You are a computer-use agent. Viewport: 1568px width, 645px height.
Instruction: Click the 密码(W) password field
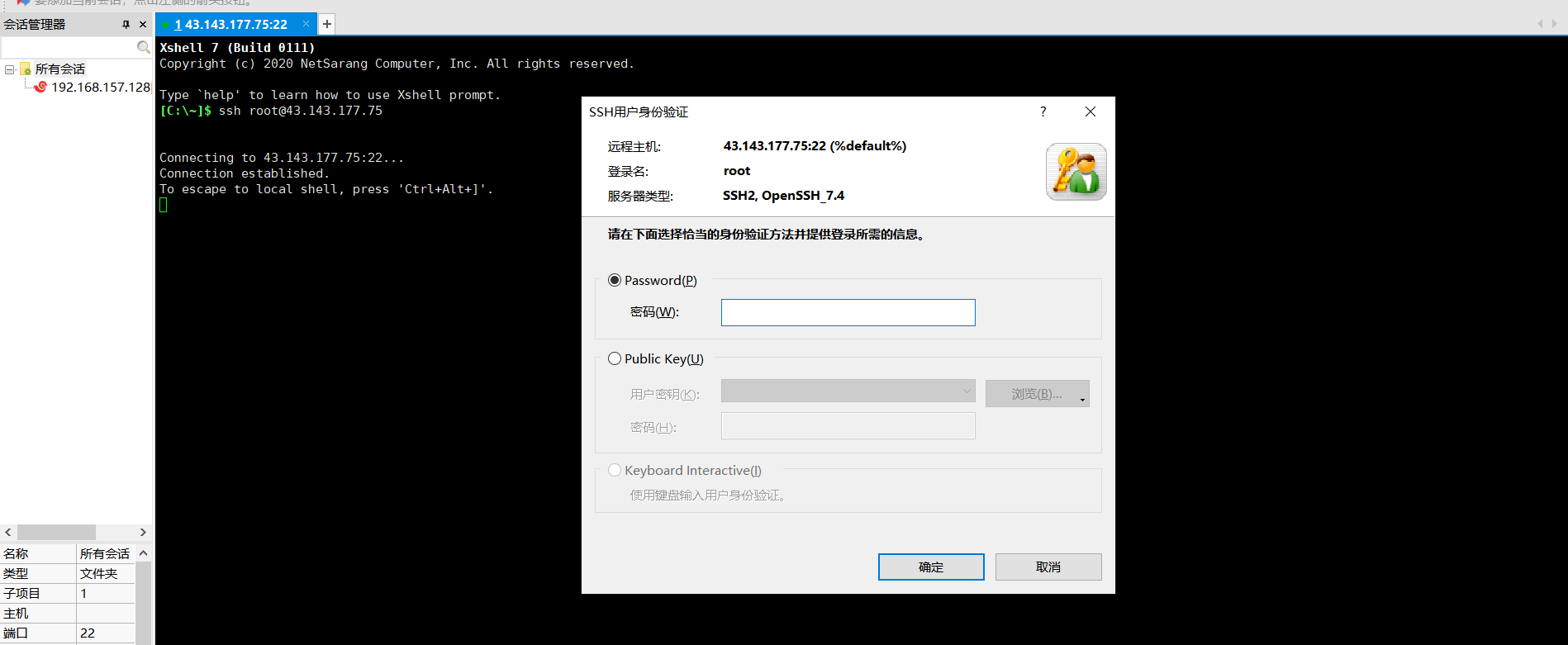848,312
